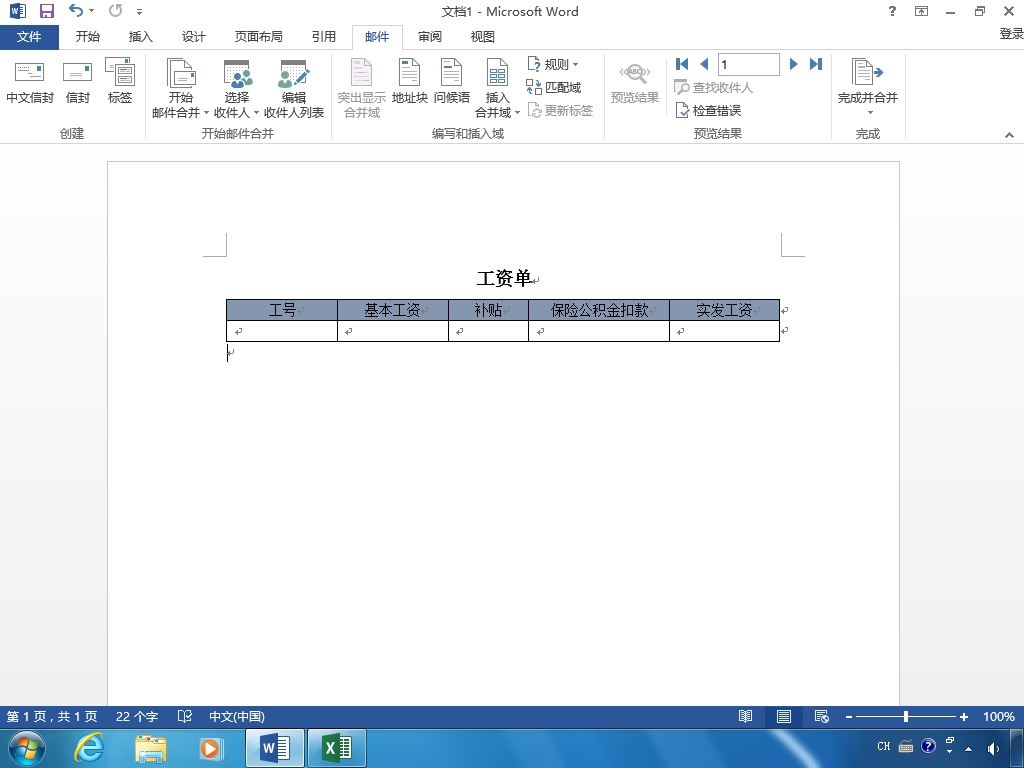
Task: Click the zoom in plus button
Action: click(x=963, y=716)
